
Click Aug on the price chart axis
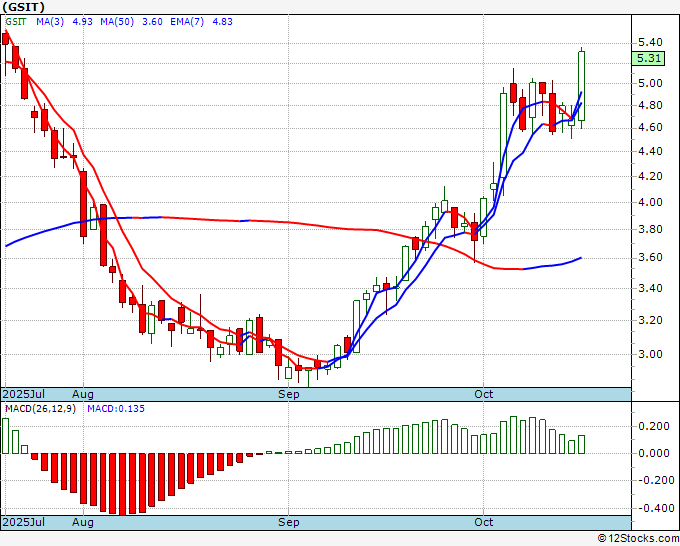point(82,394)
